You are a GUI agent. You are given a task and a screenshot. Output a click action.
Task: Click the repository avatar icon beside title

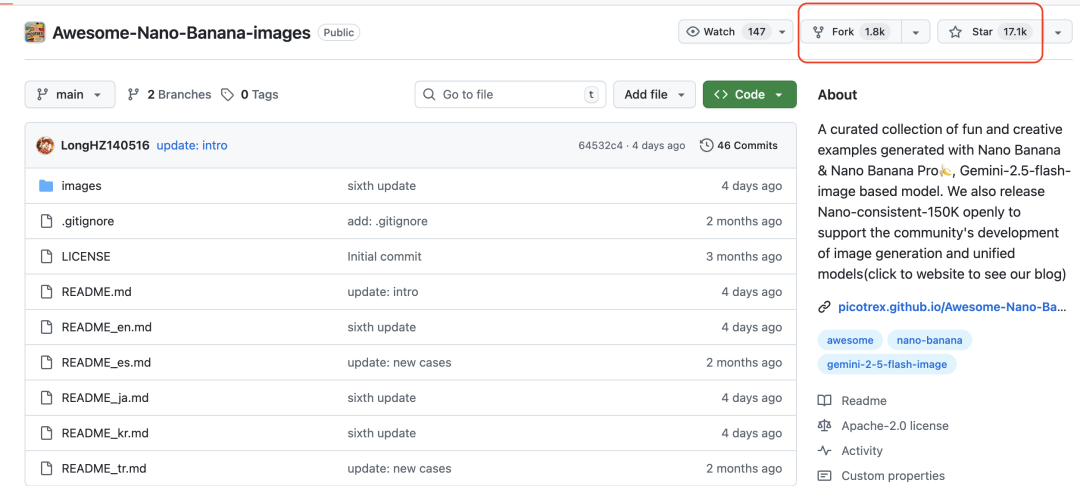pos(35,32)
